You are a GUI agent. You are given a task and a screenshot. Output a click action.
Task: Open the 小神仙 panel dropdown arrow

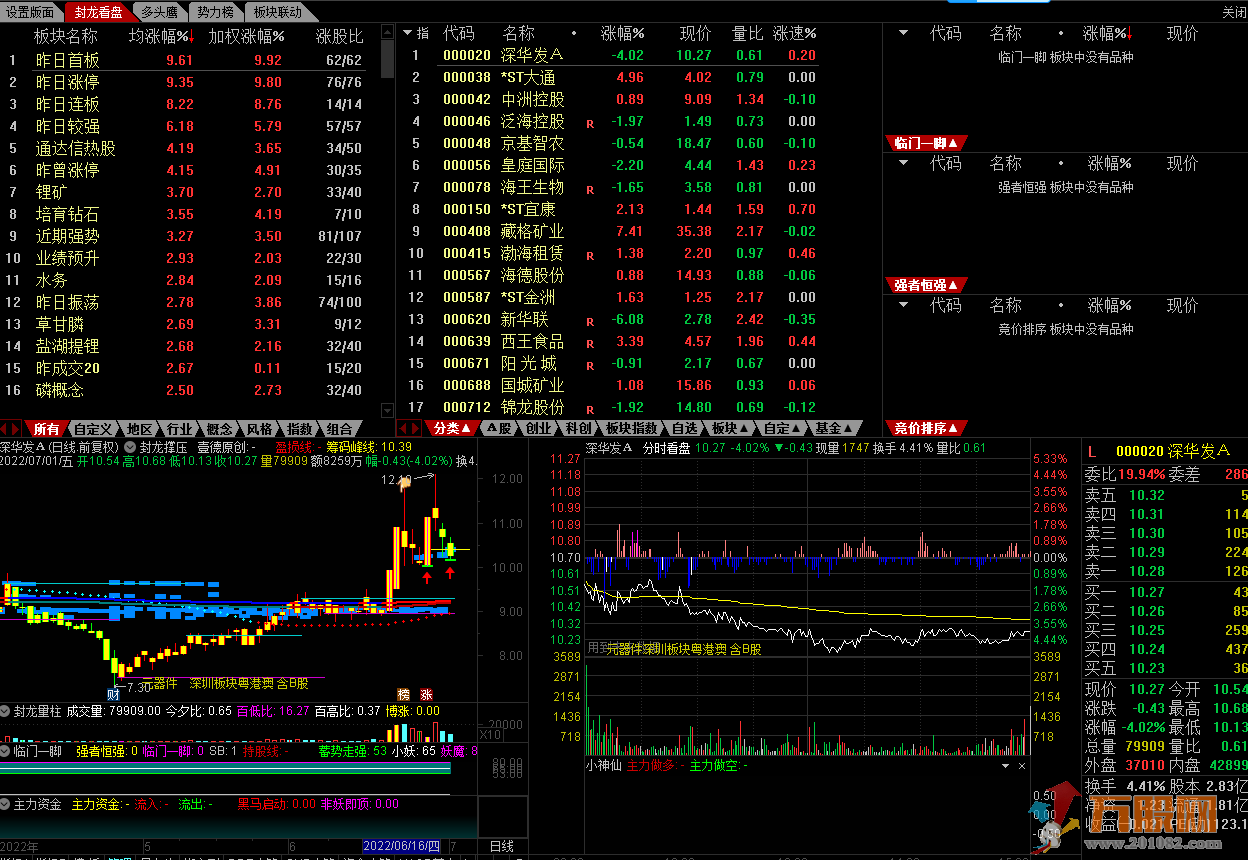point(1007,766)
